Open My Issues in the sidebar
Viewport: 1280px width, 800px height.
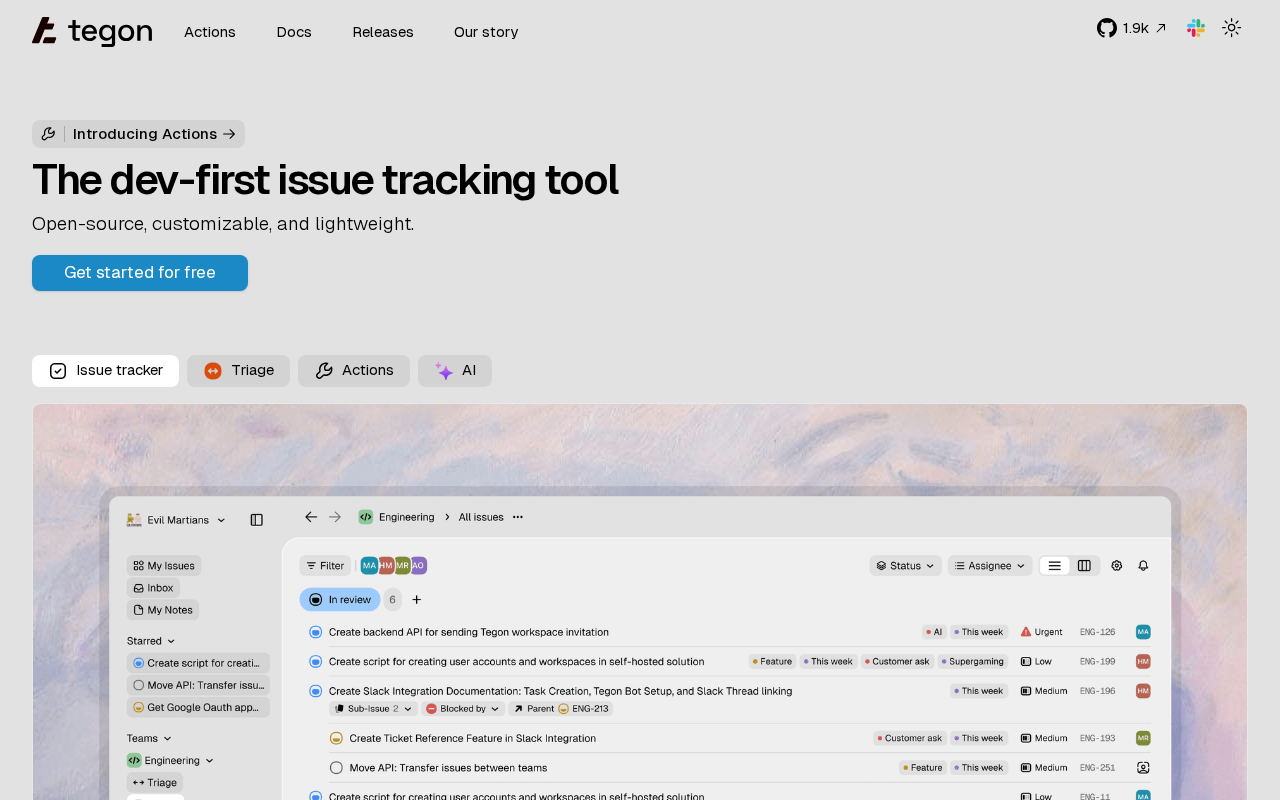pos(164,566)
